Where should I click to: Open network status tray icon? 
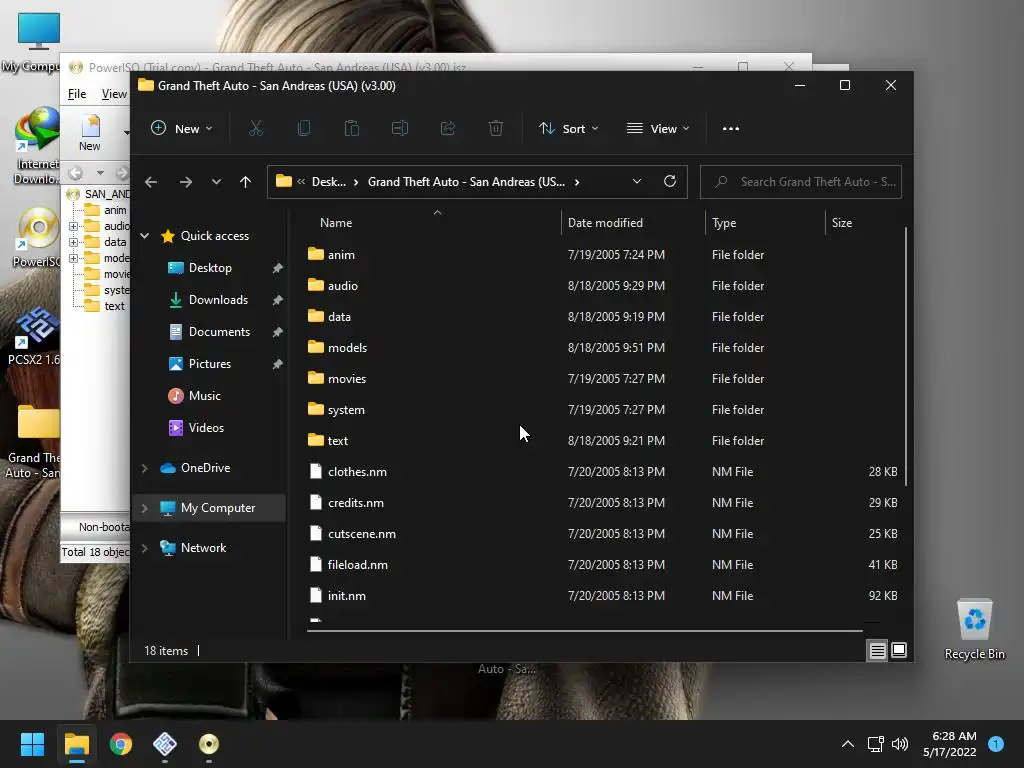click(x=875, y=744)
